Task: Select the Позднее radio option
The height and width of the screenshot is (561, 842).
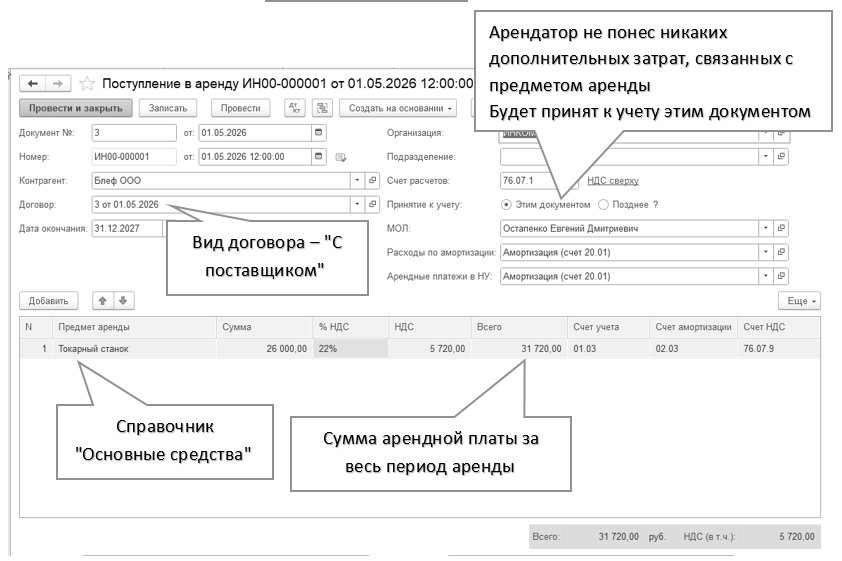Action: [604, 205]
